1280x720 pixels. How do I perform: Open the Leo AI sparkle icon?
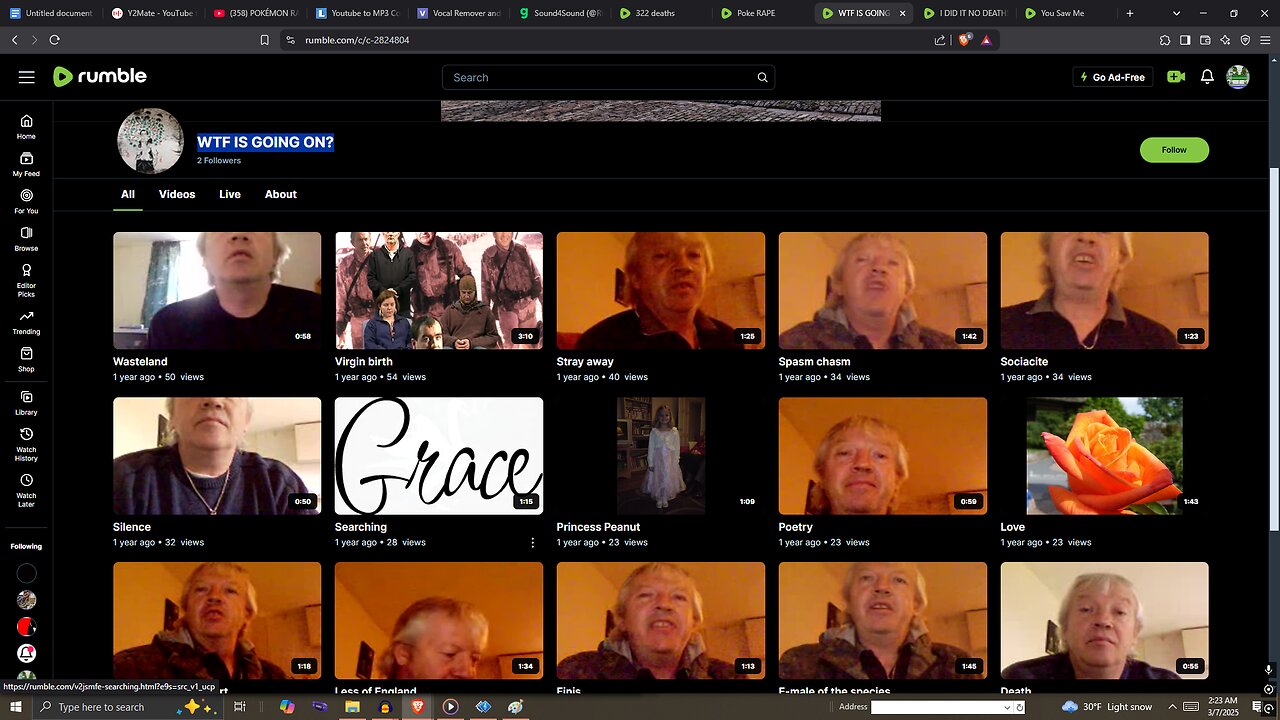[x=1225, y=40]
